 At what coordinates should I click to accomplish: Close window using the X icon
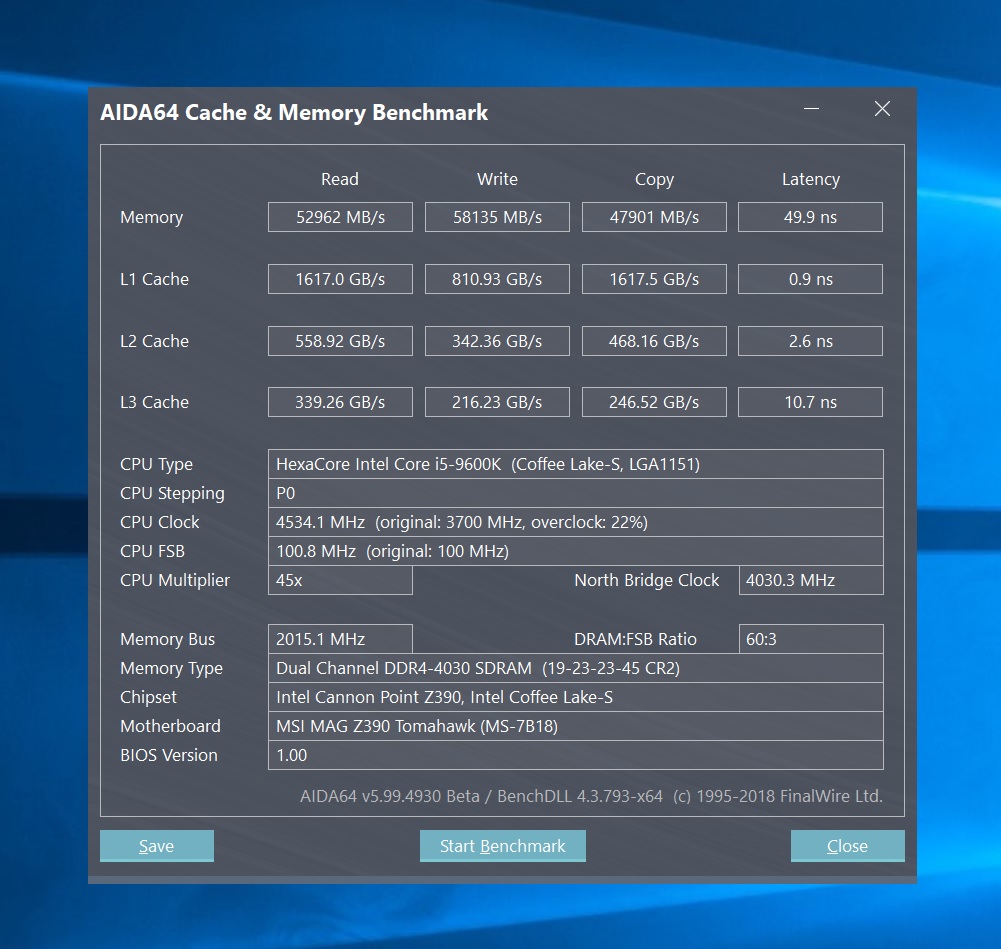(x=882, y=109)
